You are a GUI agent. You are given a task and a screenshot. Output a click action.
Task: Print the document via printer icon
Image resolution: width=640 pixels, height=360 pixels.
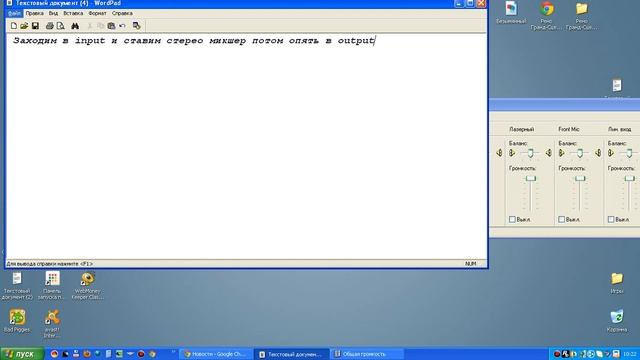click(x=49, y=26)
